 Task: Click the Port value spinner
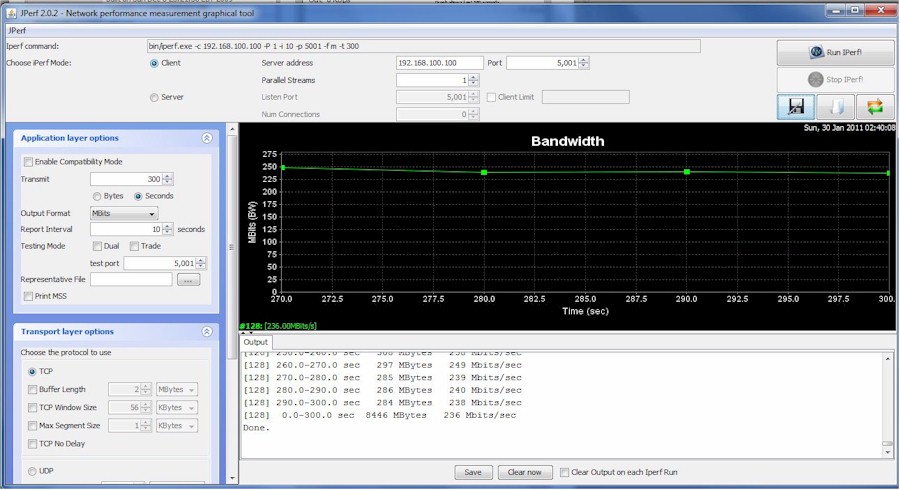pos(584,63)
